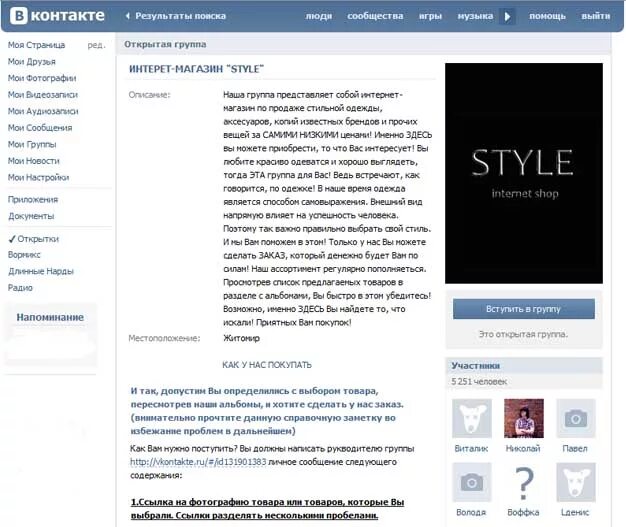
Task: Click the underlined 1.Ссылка на фотографию товара text
Action: tap(267, 509)
